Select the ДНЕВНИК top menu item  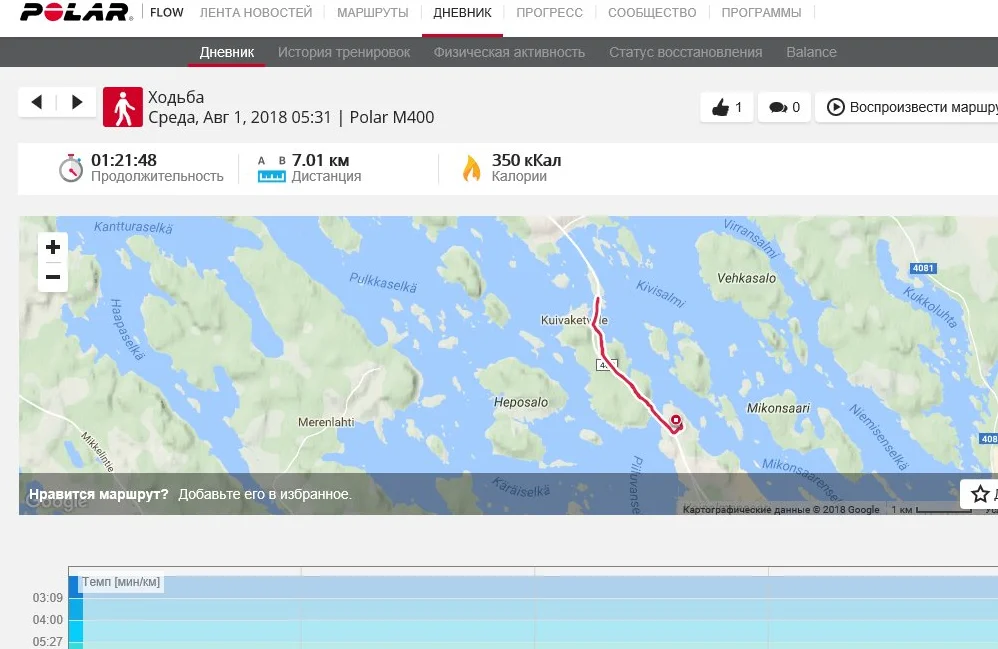(x=462, y=13)
